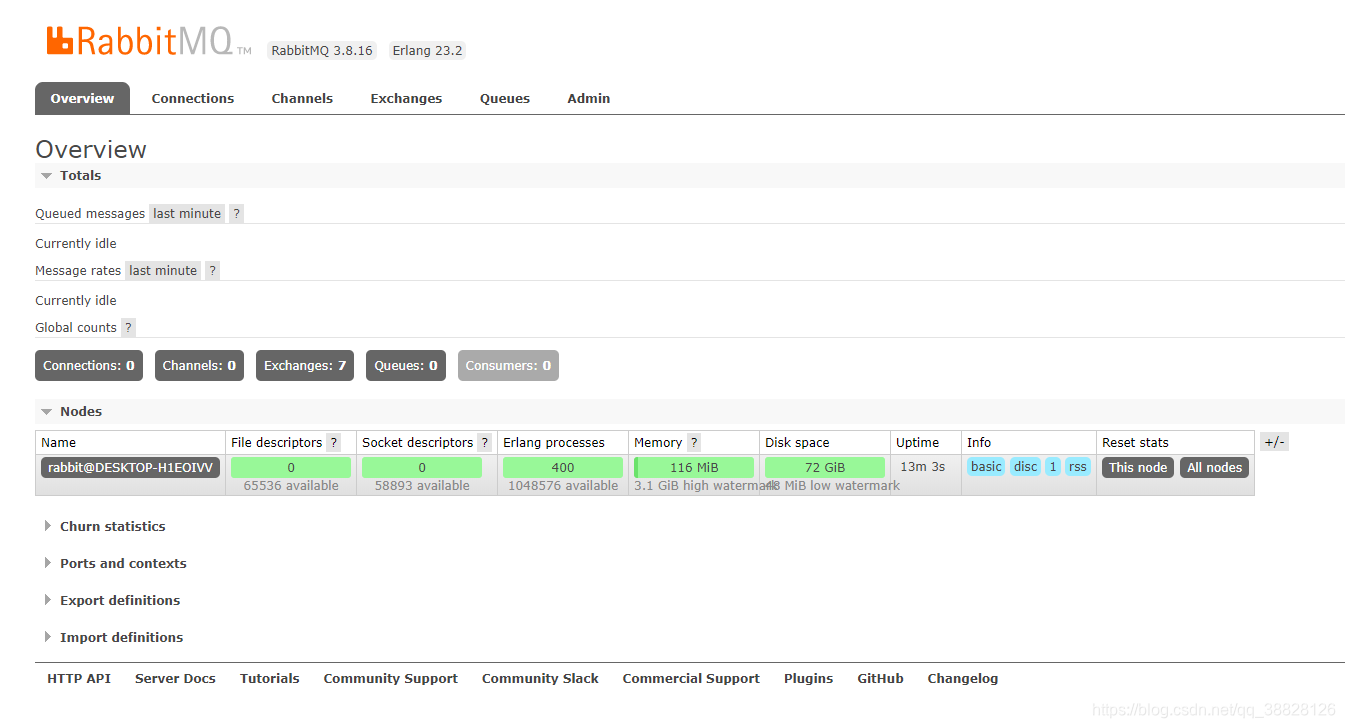
Task: Open the Plugins footer link
Action: 809,678
